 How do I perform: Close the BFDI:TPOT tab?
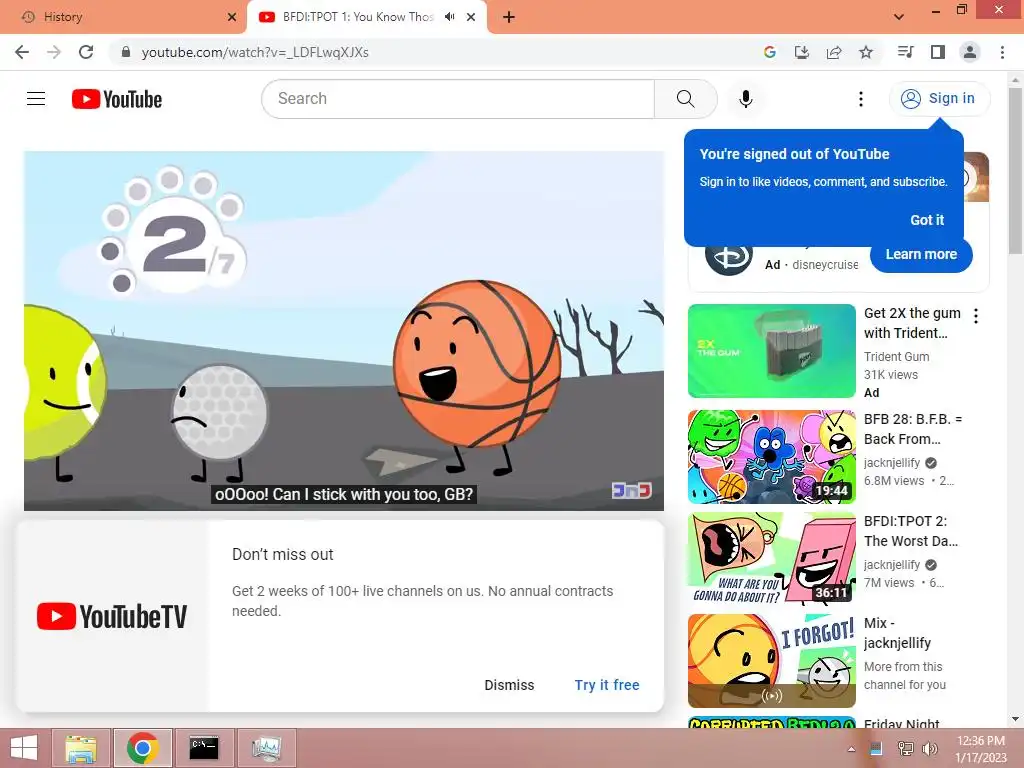(471, 17)
